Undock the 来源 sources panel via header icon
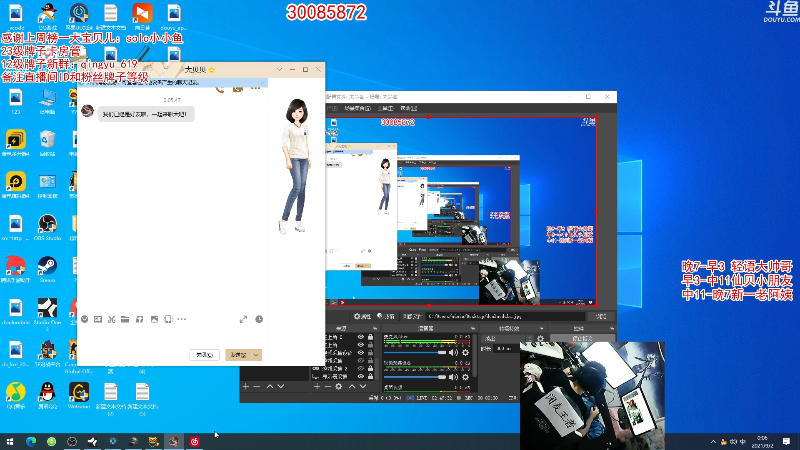 (x=375, y=329)
